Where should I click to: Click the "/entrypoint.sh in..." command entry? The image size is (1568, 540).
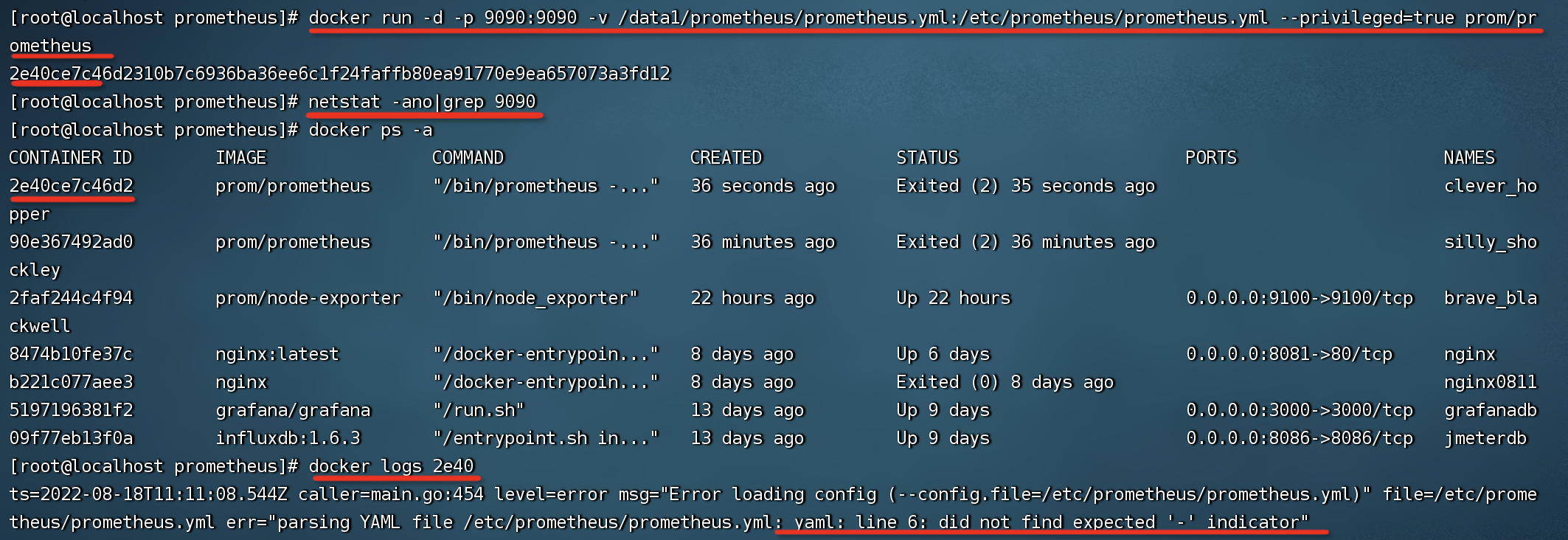[x=546, y=438]
